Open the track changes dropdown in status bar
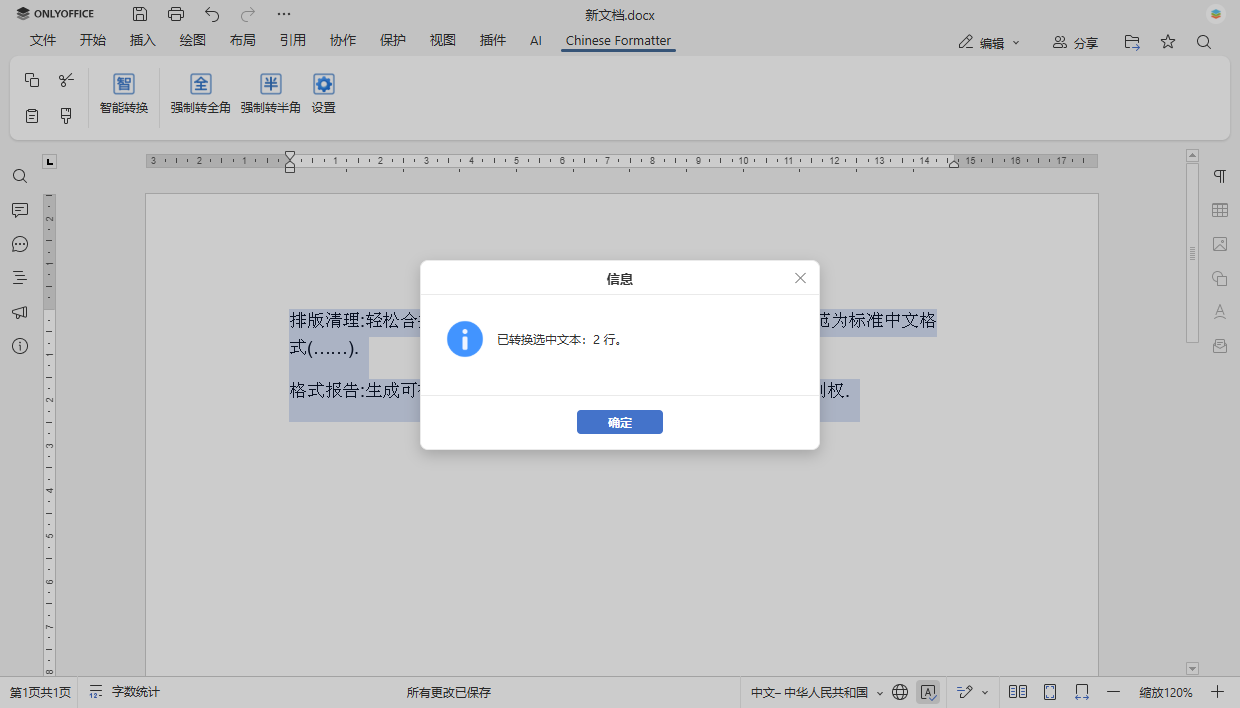 click(972, 692)
